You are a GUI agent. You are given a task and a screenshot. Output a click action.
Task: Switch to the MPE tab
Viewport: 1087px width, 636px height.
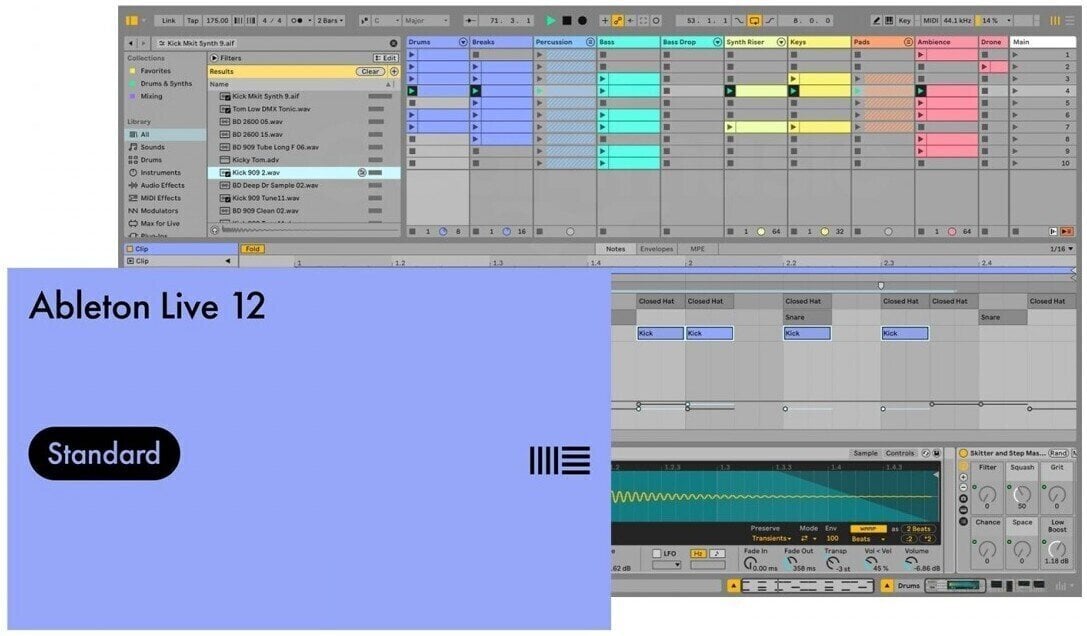pyautogui.click(x=697, y=249)
